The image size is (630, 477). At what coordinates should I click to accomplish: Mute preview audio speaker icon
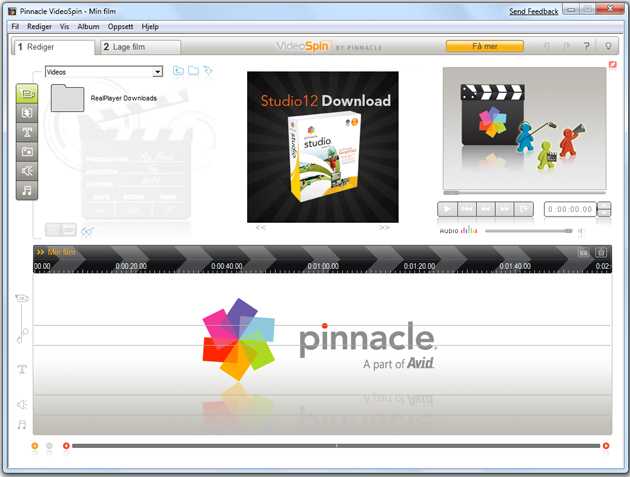point(581,231)
